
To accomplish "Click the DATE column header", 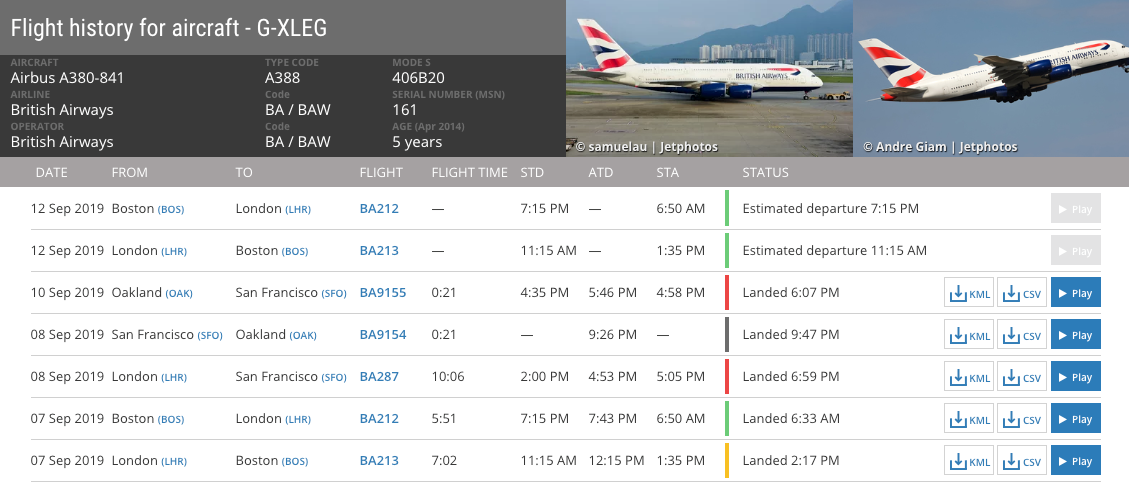I will (51, 172).
